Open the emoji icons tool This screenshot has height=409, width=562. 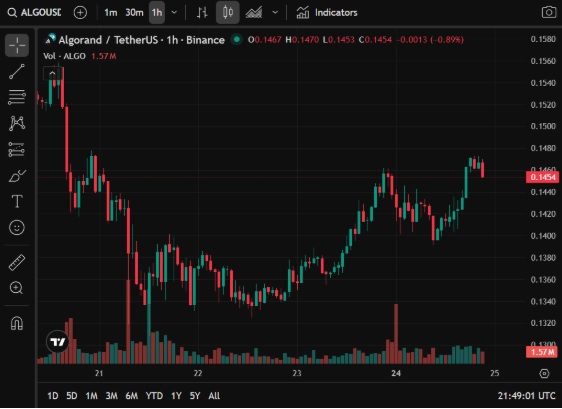click(x=17, y=228)
